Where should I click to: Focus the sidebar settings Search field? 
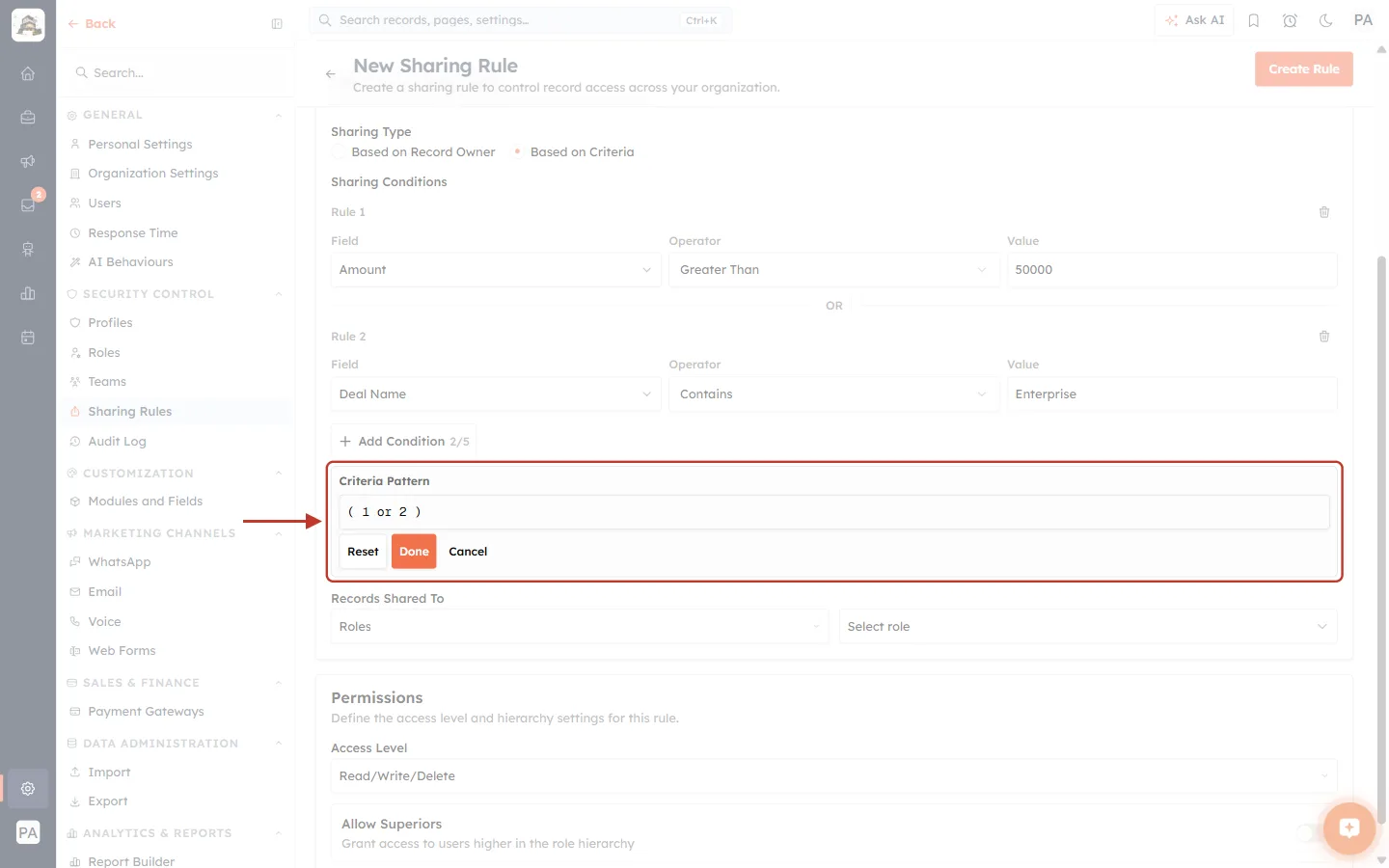[x=177, y=73]
